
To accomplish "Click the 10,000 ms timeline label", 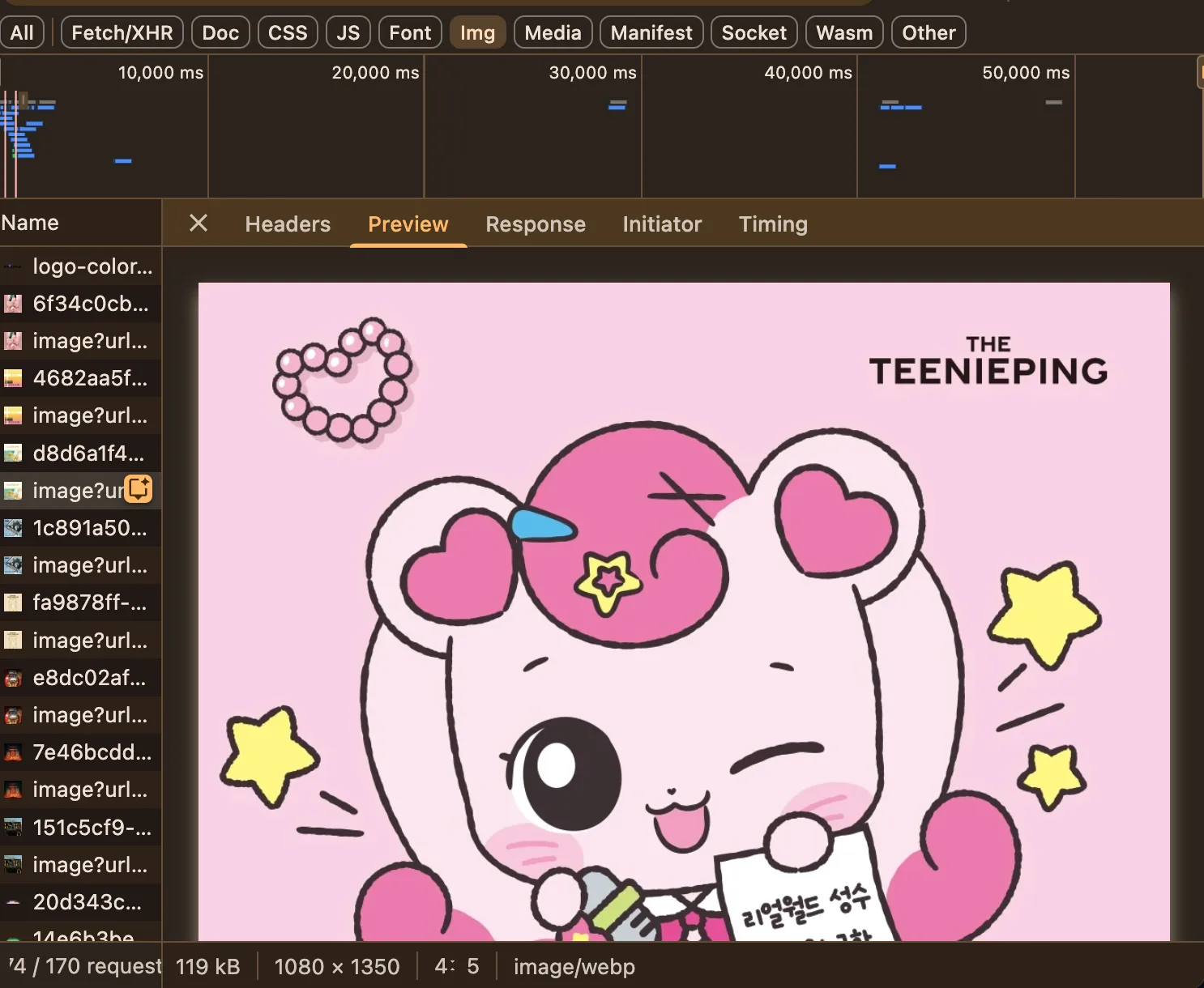I will (160, 73).
